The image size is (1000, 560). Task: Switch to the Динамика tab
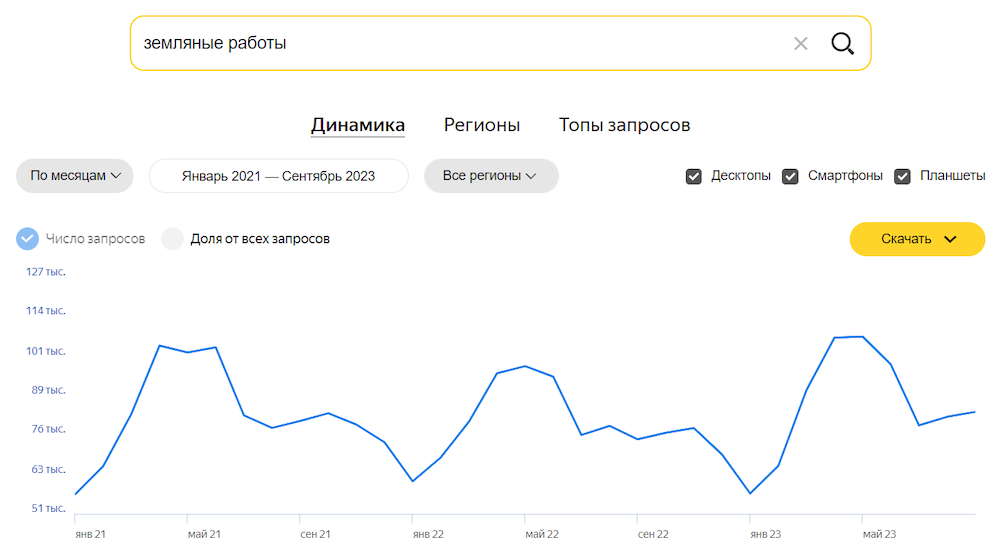[x=357, y=125]
